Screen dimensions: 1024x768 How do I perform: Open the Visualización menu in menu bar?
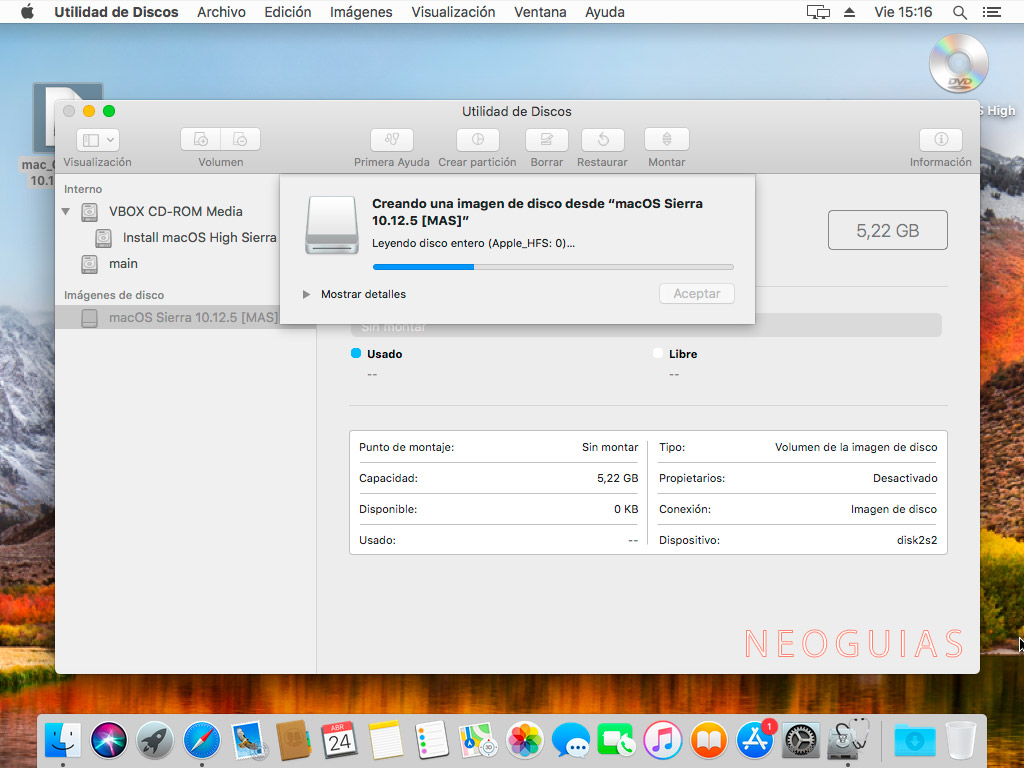pyautogui.click(x=453, y=12)
